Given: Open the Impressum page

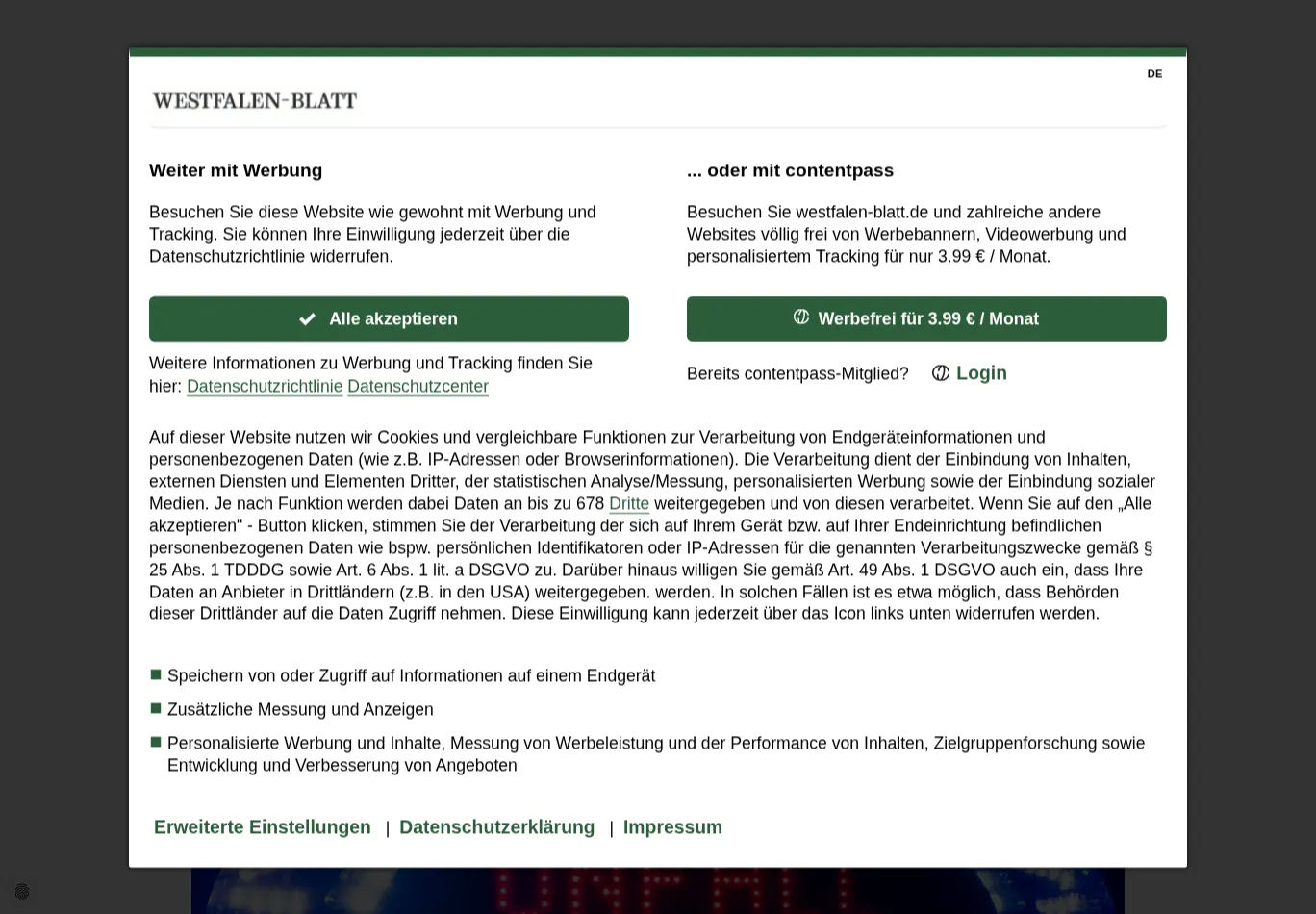Looking at the screenshot, I should tap(672, 827).
